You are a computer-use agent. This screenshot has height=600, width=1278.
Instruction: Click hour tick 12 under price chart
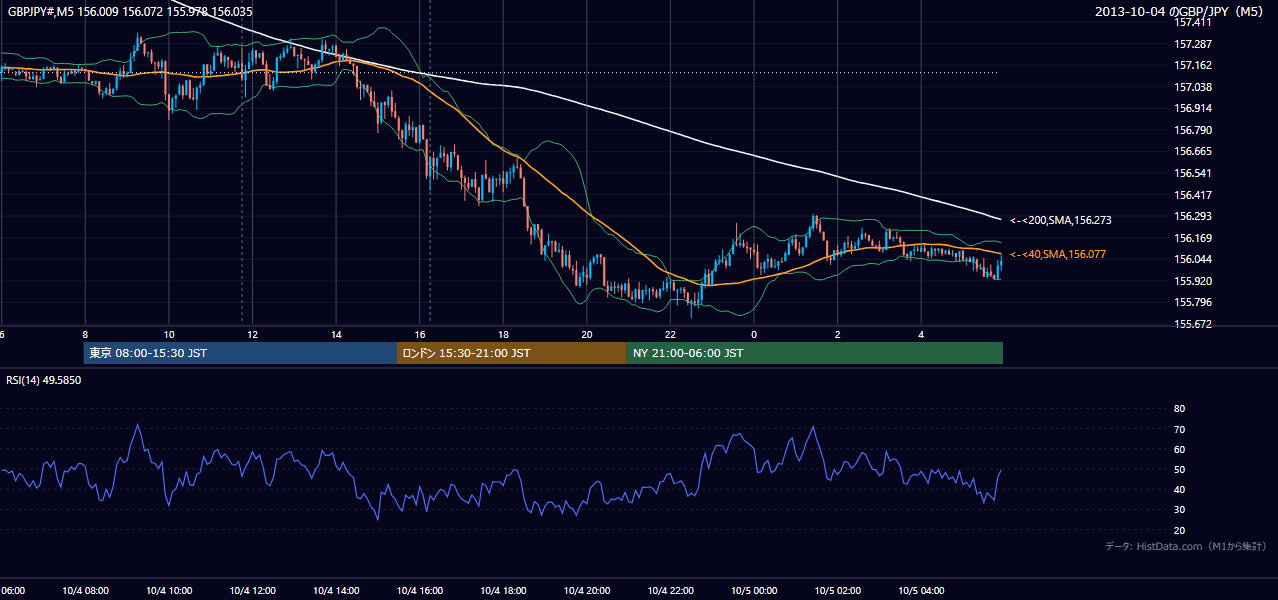point(252,334)
